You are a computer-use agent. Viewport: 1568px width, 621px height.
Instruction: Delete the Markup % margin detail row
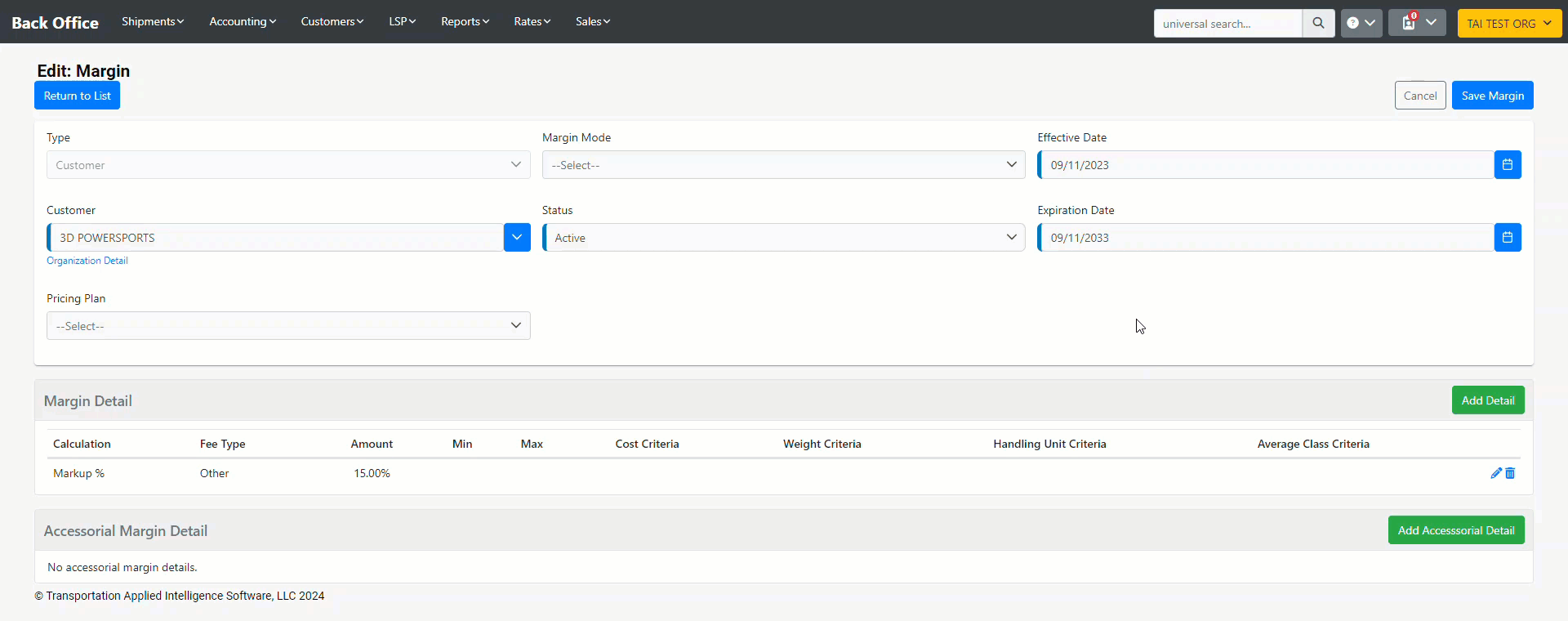click(x=1510, y=473)
